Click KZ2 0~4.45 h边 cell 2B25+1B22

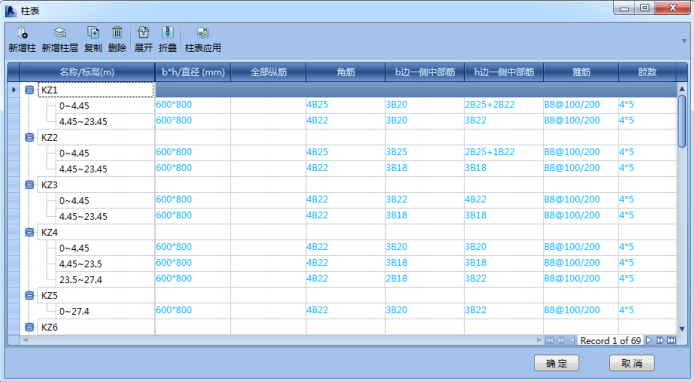504,153
